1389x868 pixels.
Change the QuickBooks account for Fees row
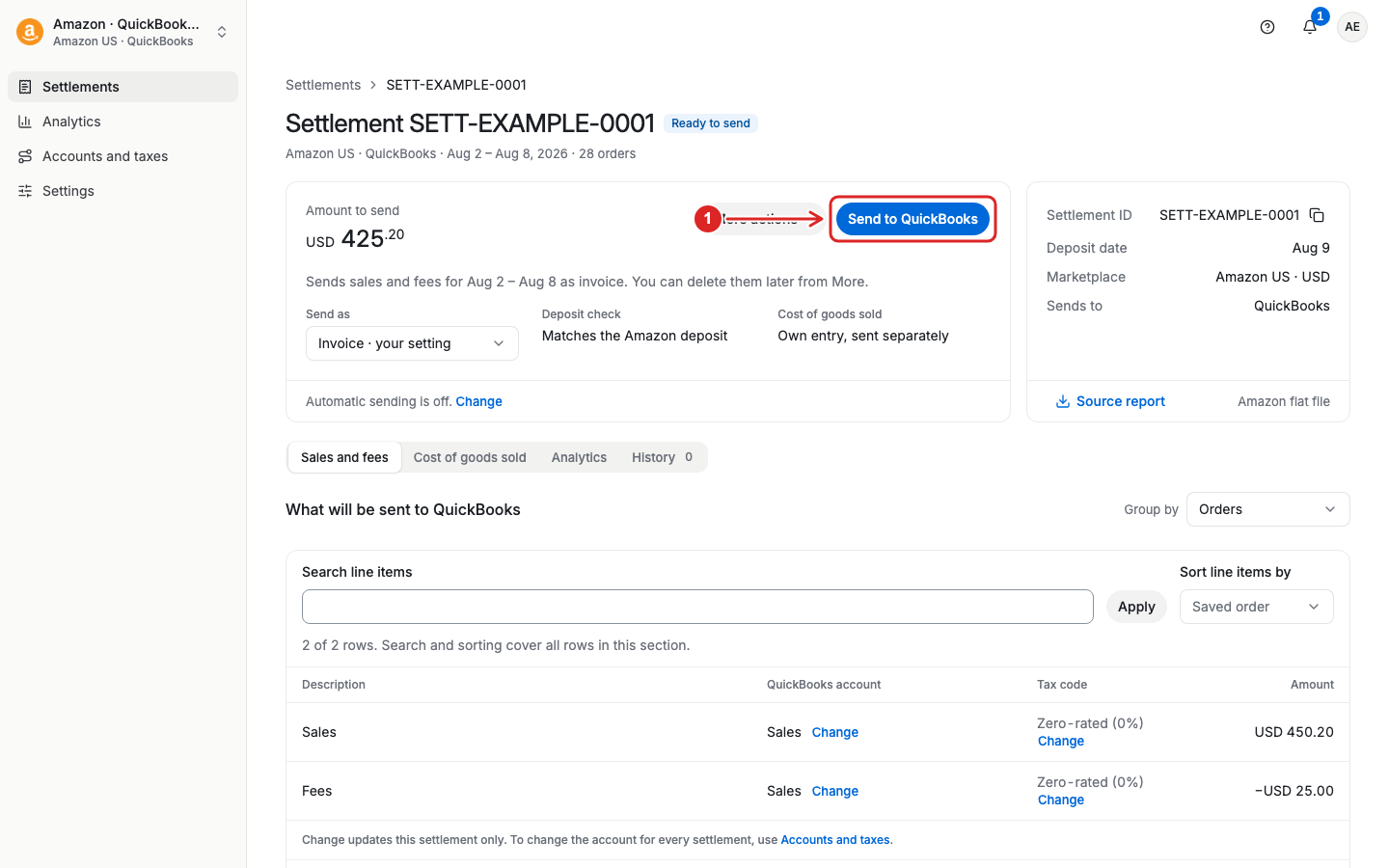[x=834, y=791]
